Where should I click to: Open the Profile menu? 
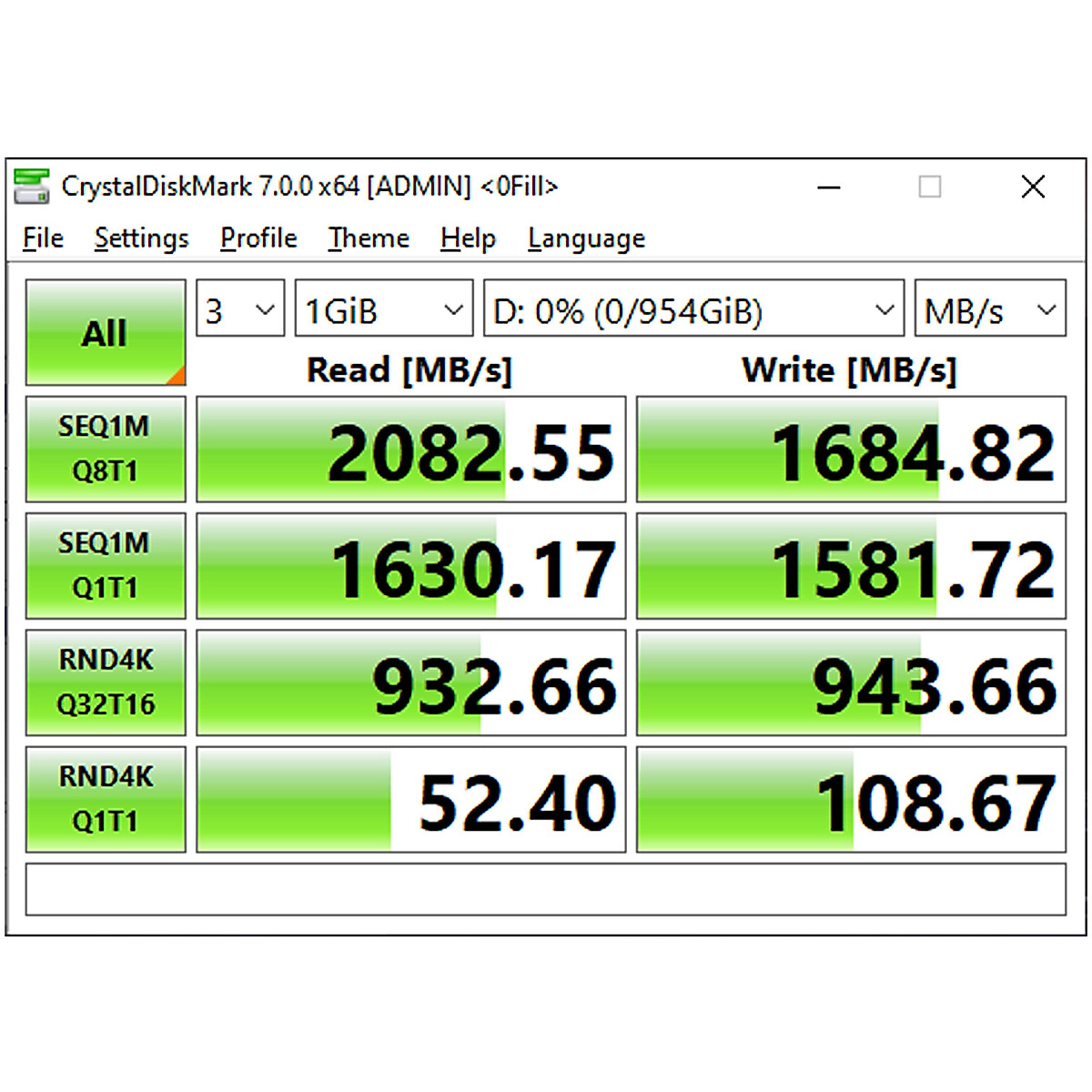[x=258, y=238]
